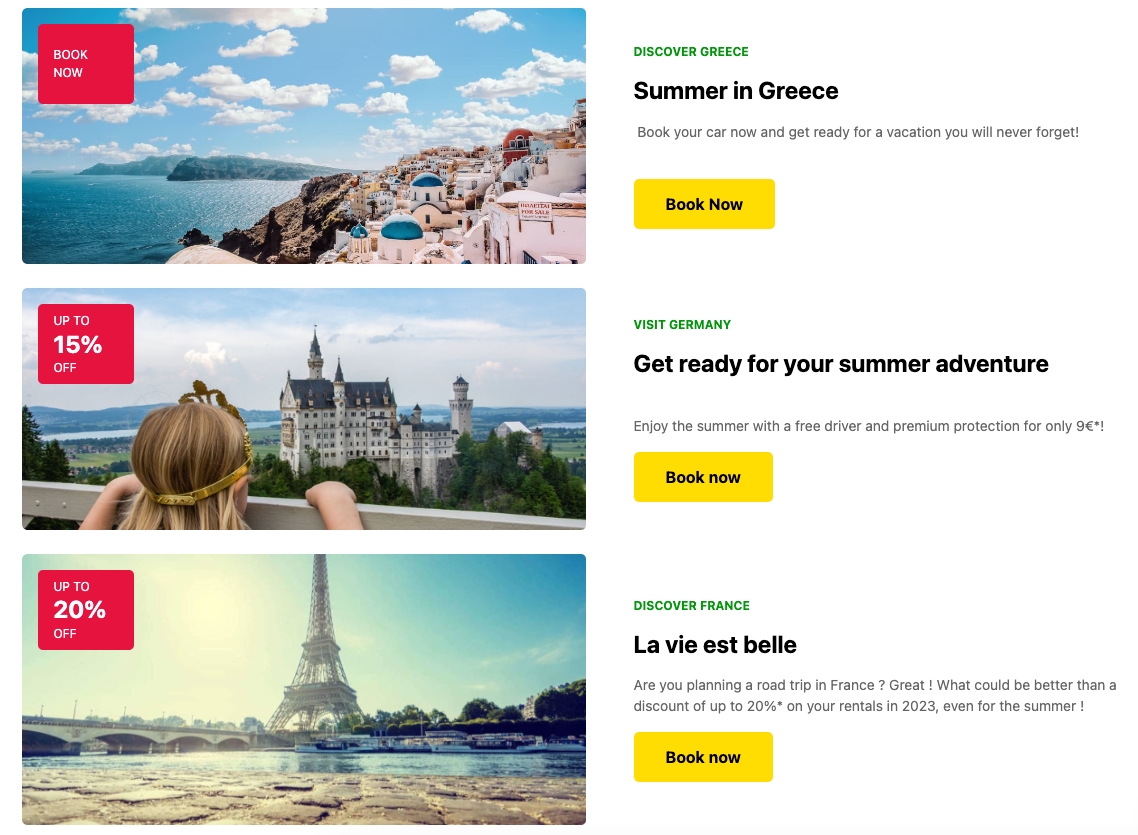Open the Neuschwanstein castle promo image
Screen dimensions: 1138x835
303,409
